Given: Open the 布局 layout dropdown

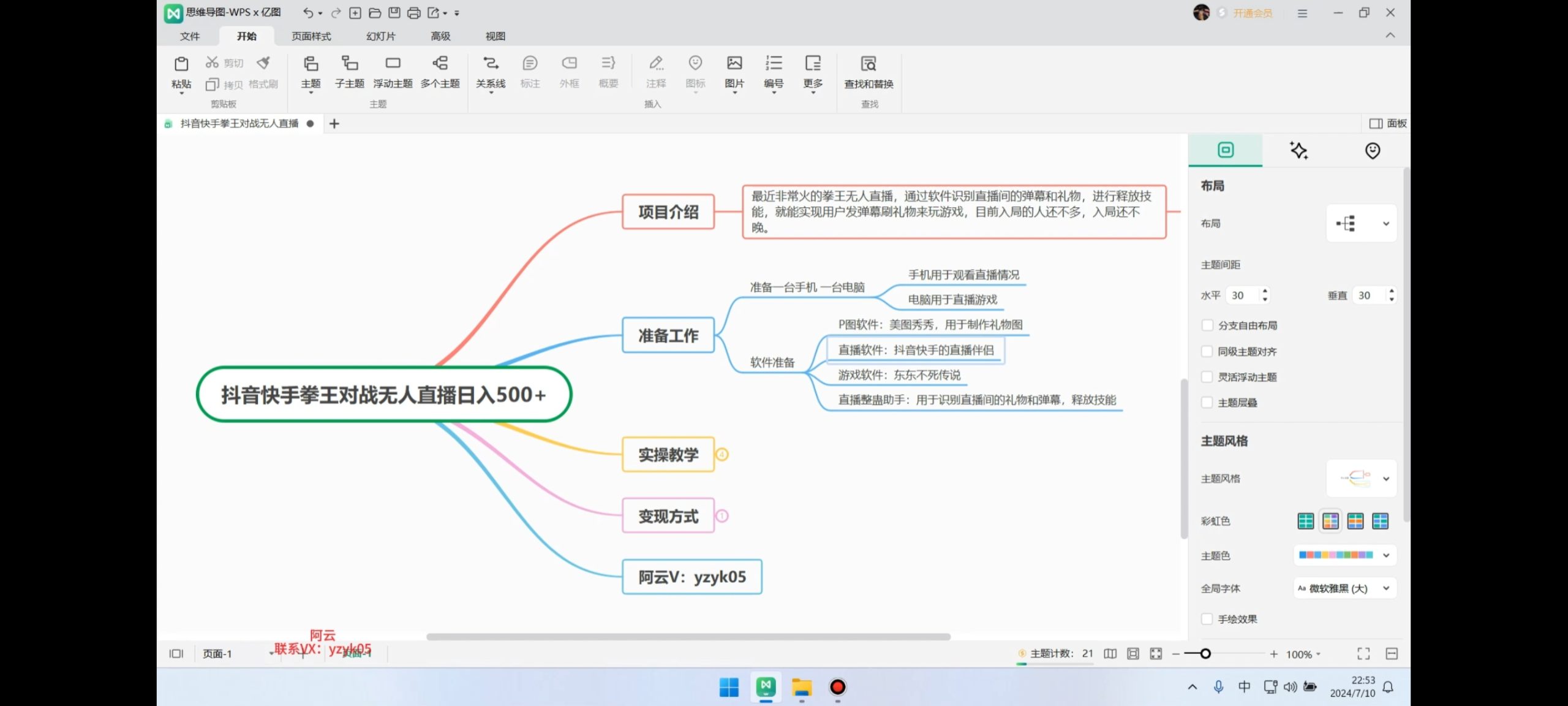Looking at the screenshot, I should point(1362,224).
